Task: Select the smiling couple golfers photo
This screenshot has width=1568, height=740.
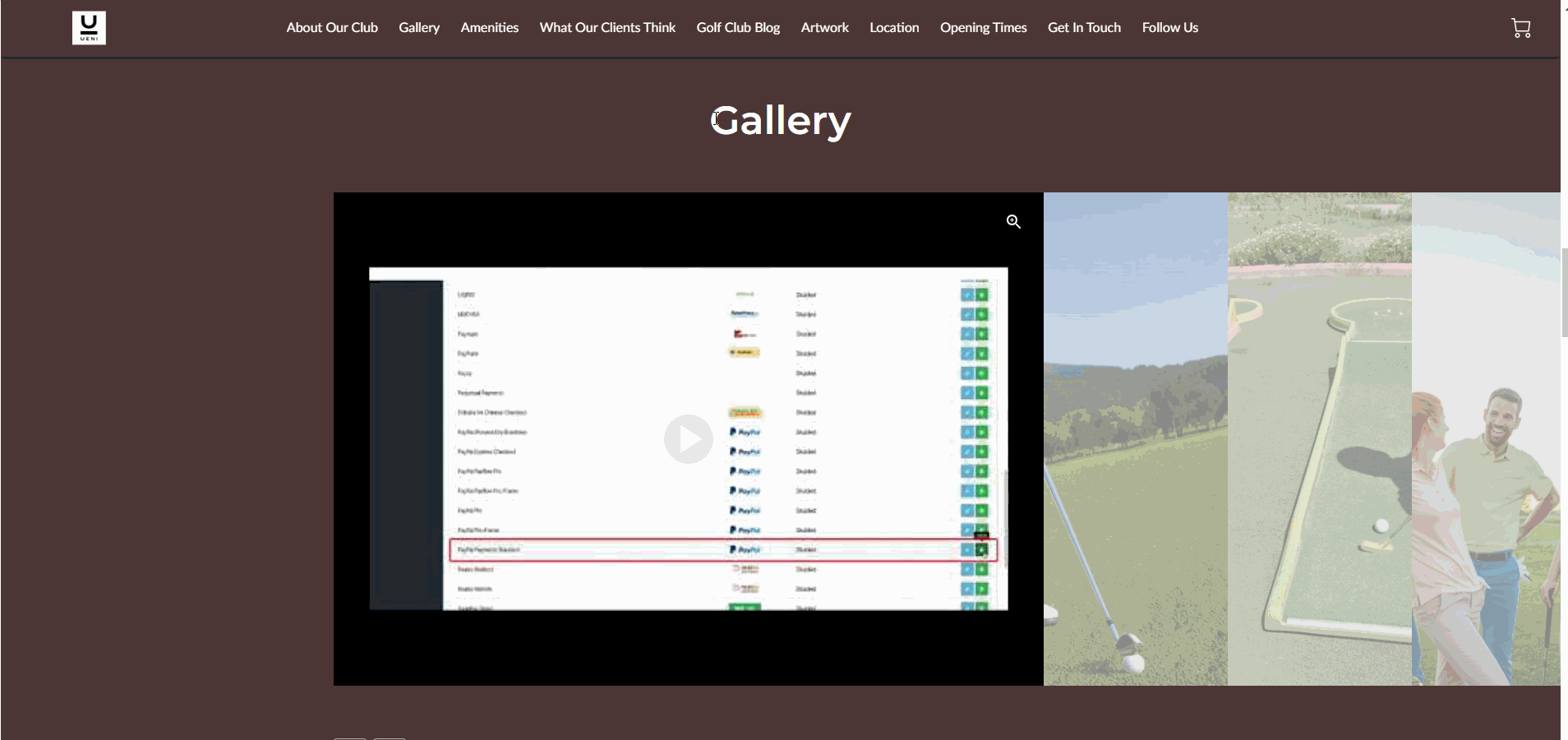Action: (1486, 439)
